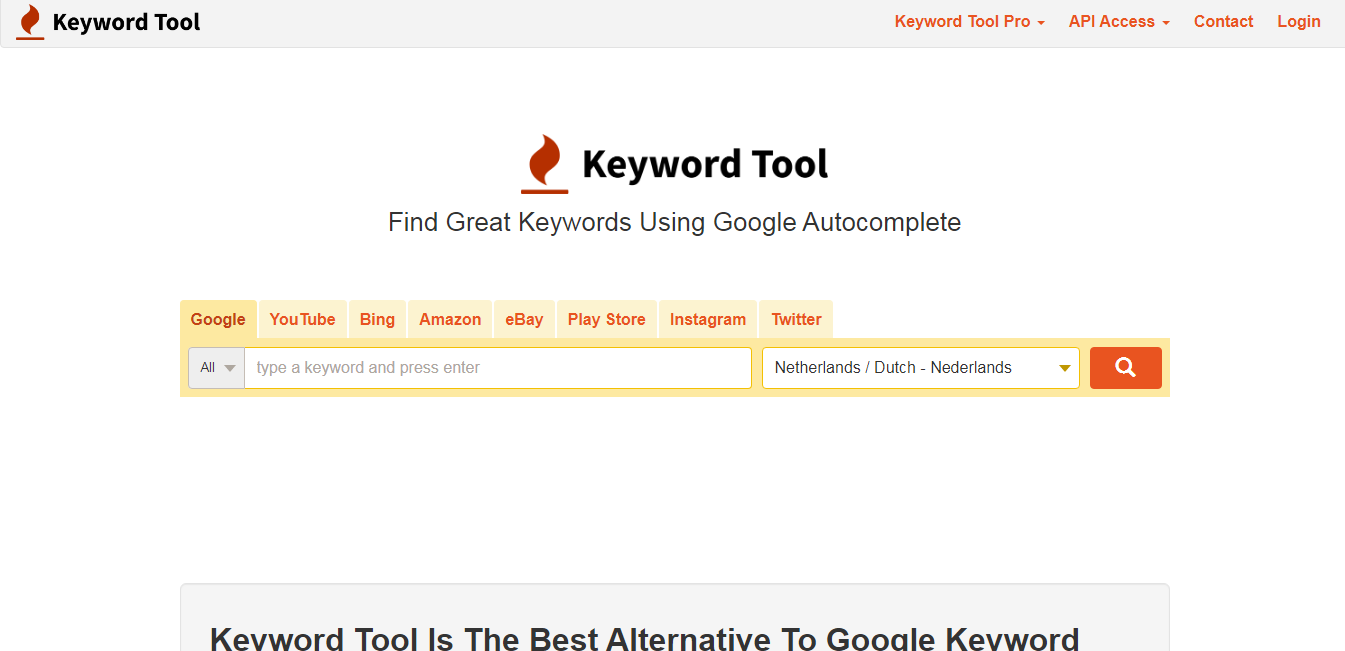Image resolution: width=1345 pixels, height=651 pixels.
Task: Click the flame logo in the navbar
Action: pyautogui.click(x=30, y=22)
